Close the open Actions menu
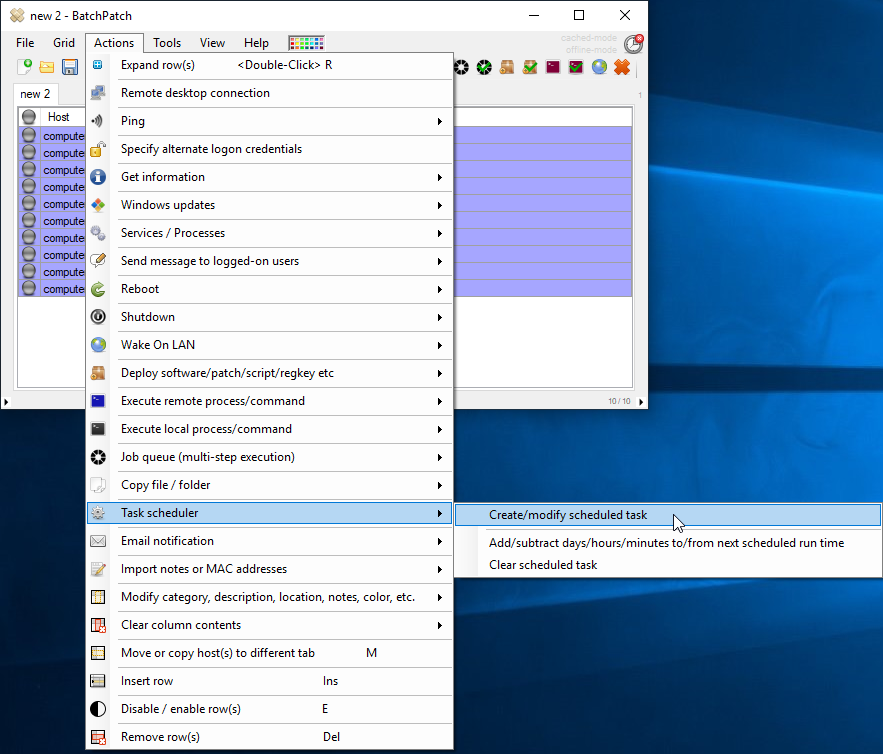Screen dimensions: 883x754 114,43
